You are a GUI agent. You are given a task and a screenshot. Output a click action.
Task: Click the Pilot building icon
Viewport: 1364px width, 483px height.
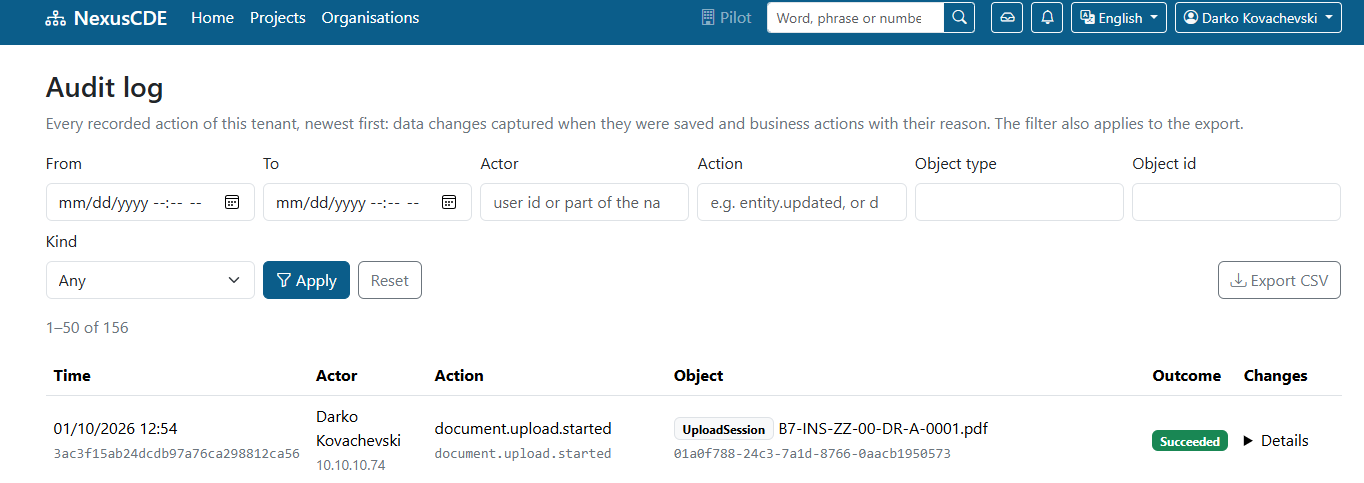[x=708, y=18]
